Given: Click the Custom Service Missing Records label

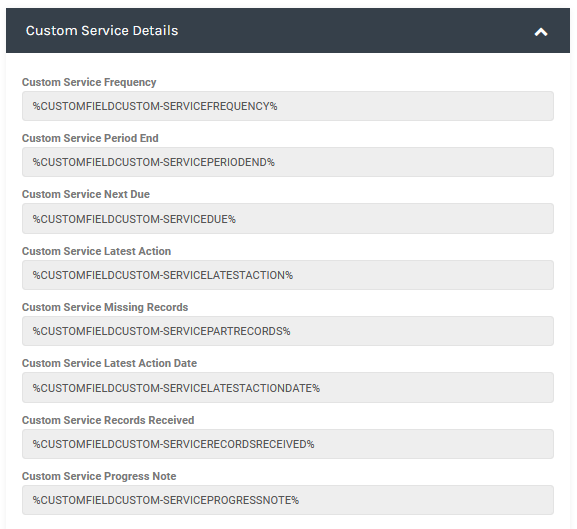Looking at the screenshot, I should [x=105, y=307].
